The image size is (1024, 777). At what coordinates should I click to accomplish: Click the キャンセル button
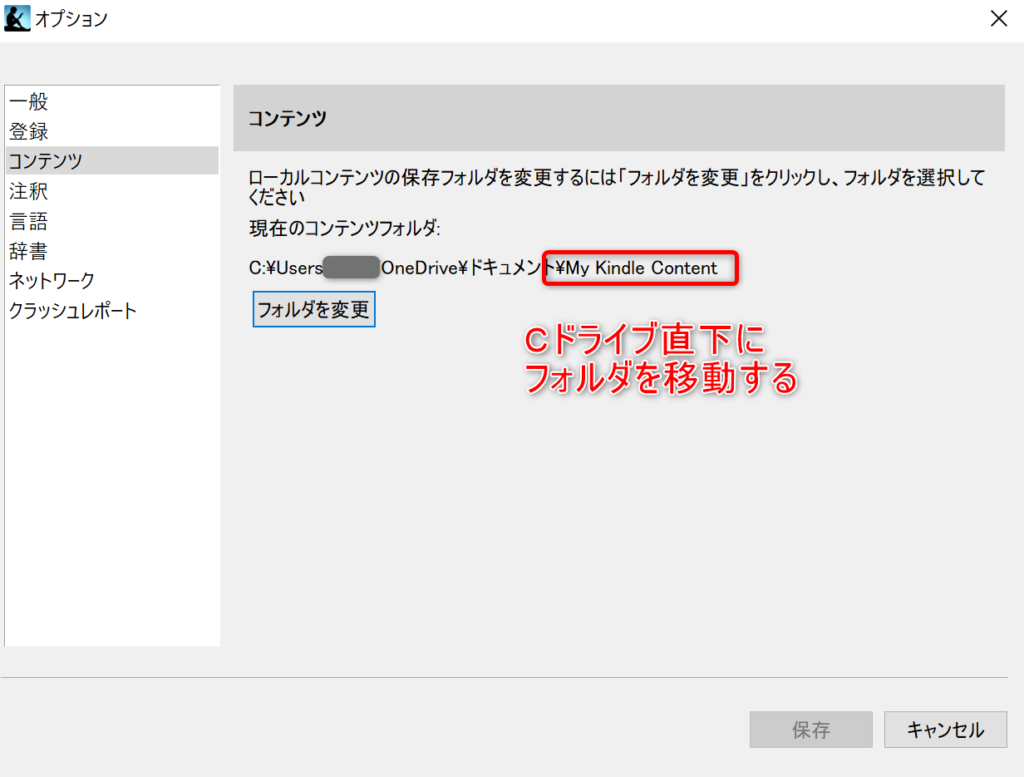coord(945,729)
